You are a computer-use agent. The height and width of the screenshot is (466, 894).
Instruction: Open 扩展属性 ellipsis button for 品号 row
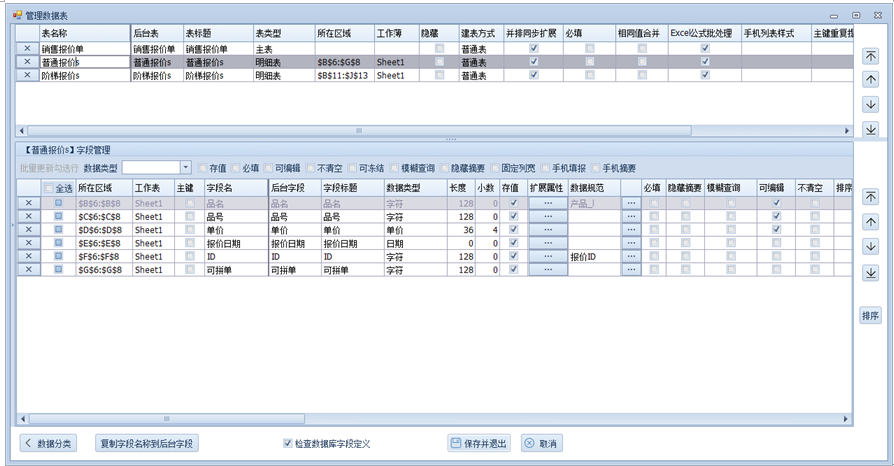pos(547,216)
